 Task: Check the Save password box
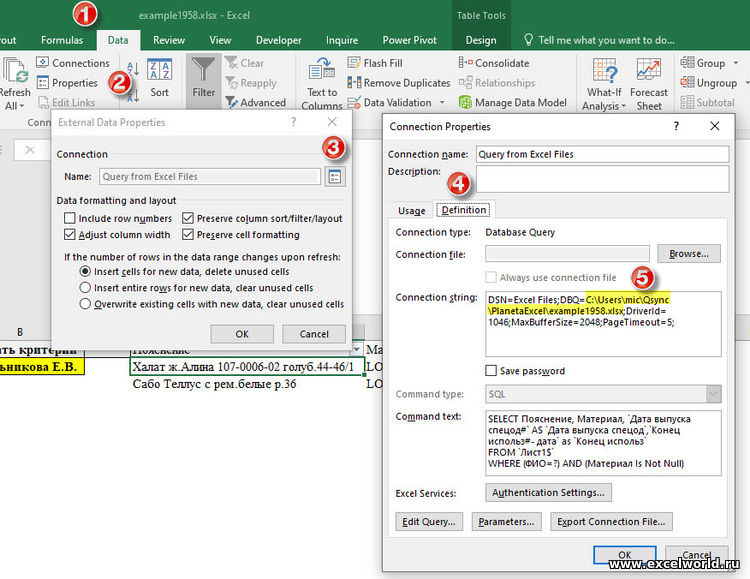coord(491,371)
